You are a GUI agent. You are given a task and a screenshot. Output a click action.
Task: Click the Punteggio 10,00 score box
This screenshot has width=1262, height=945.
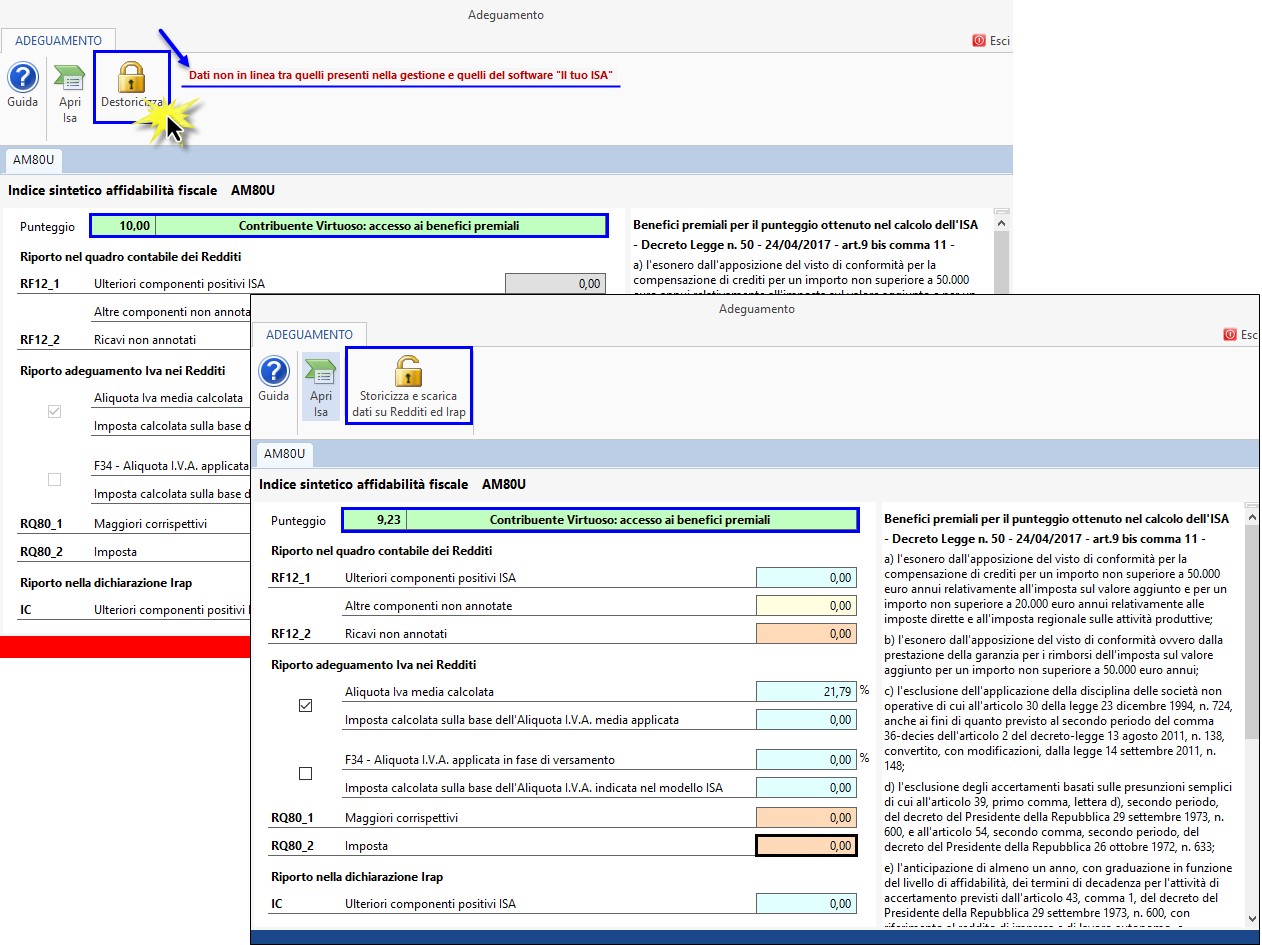[x=124, y=226]
